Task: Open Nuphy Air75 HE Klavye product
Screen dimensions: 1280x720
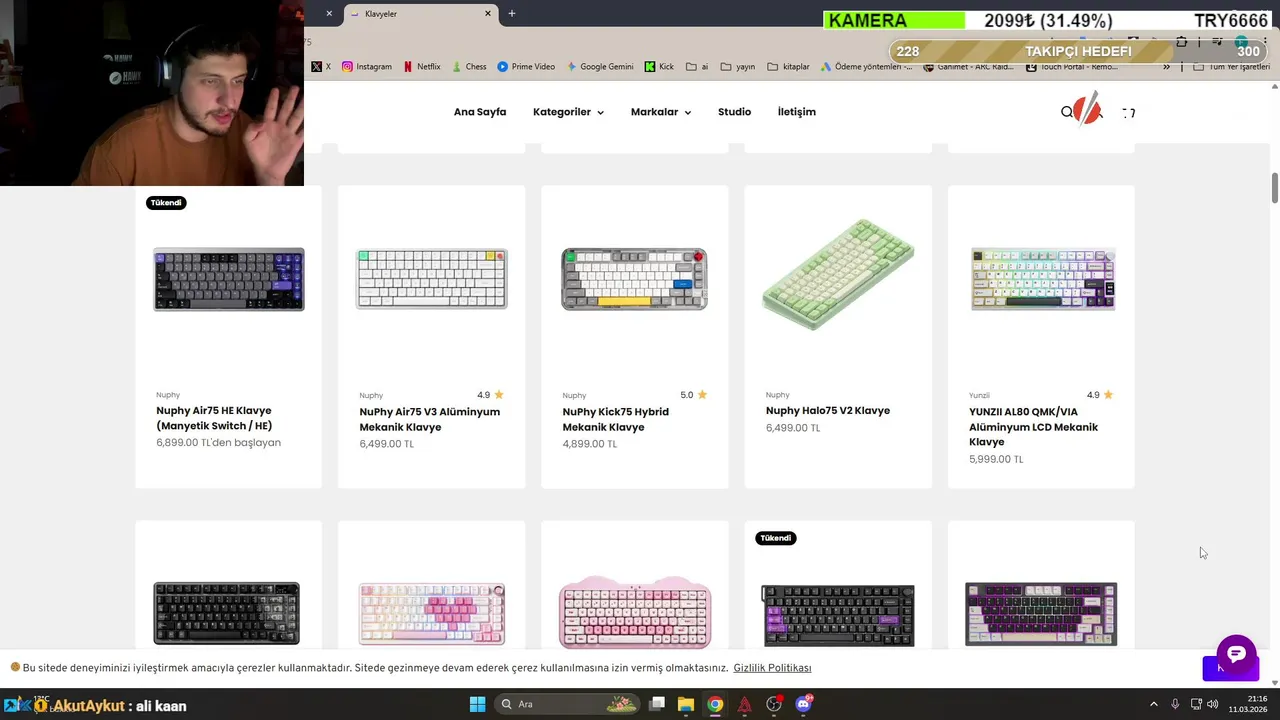Action: pyautogui.click(x=214, y=418)
